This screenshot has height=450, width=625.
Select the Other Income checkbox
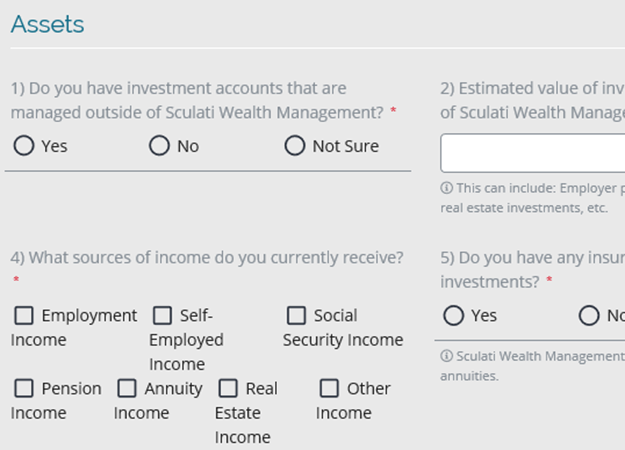click(x=329, y=388)
